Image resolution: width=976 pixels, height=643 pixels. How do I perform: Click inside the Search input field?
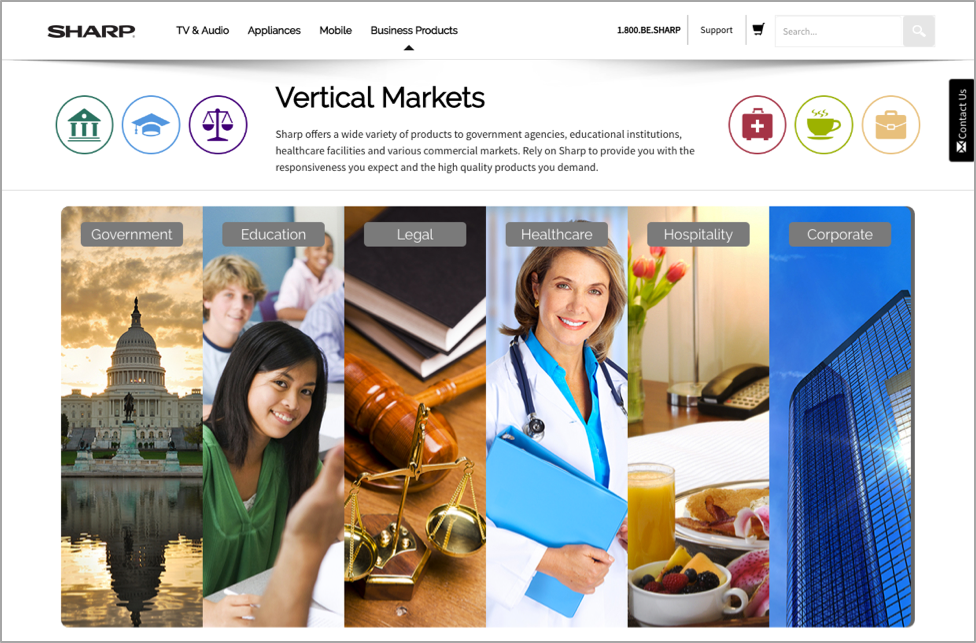coord(839,31)
